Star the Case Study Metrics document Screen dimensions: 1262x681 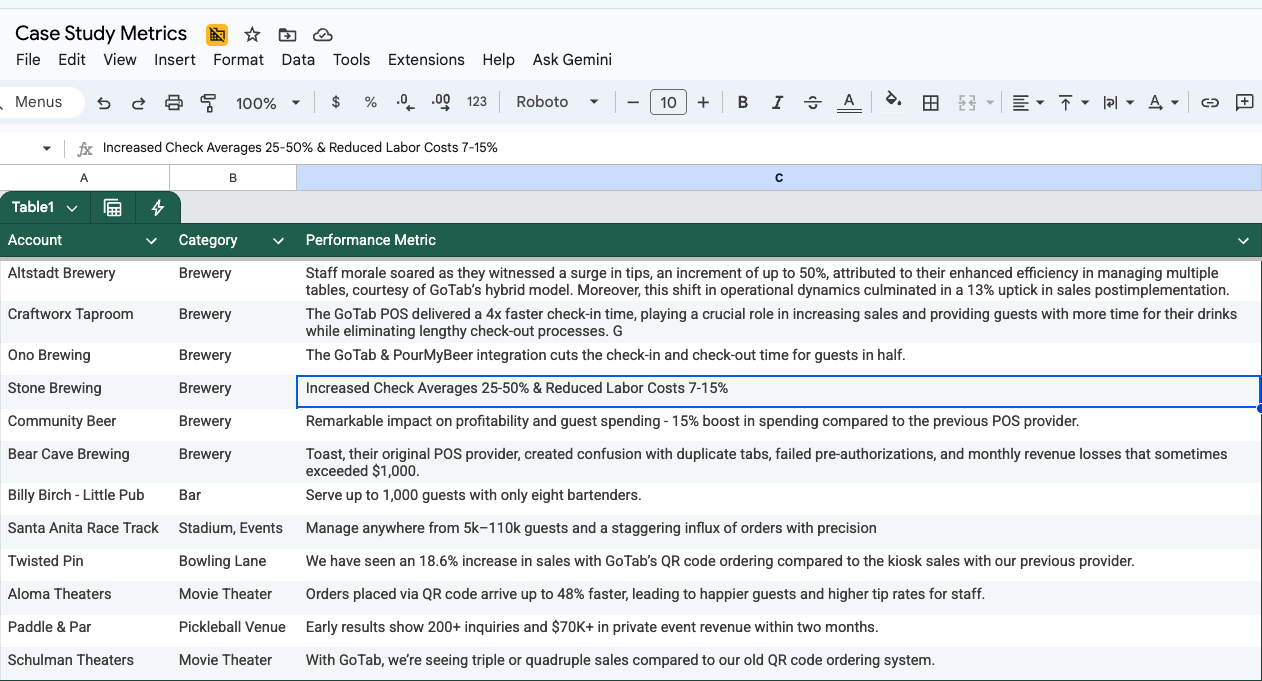(252, 35)
